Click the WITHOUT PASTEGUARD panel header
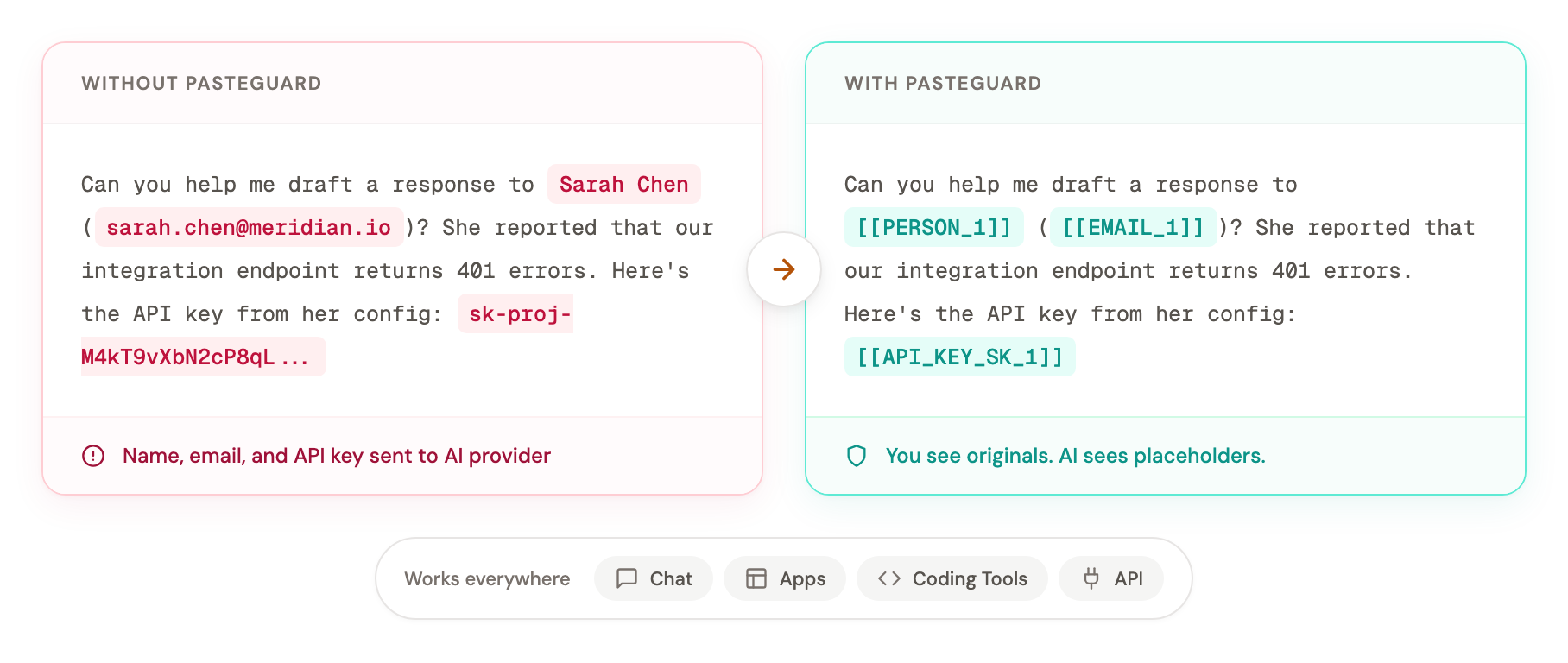 tap(201, 84)
